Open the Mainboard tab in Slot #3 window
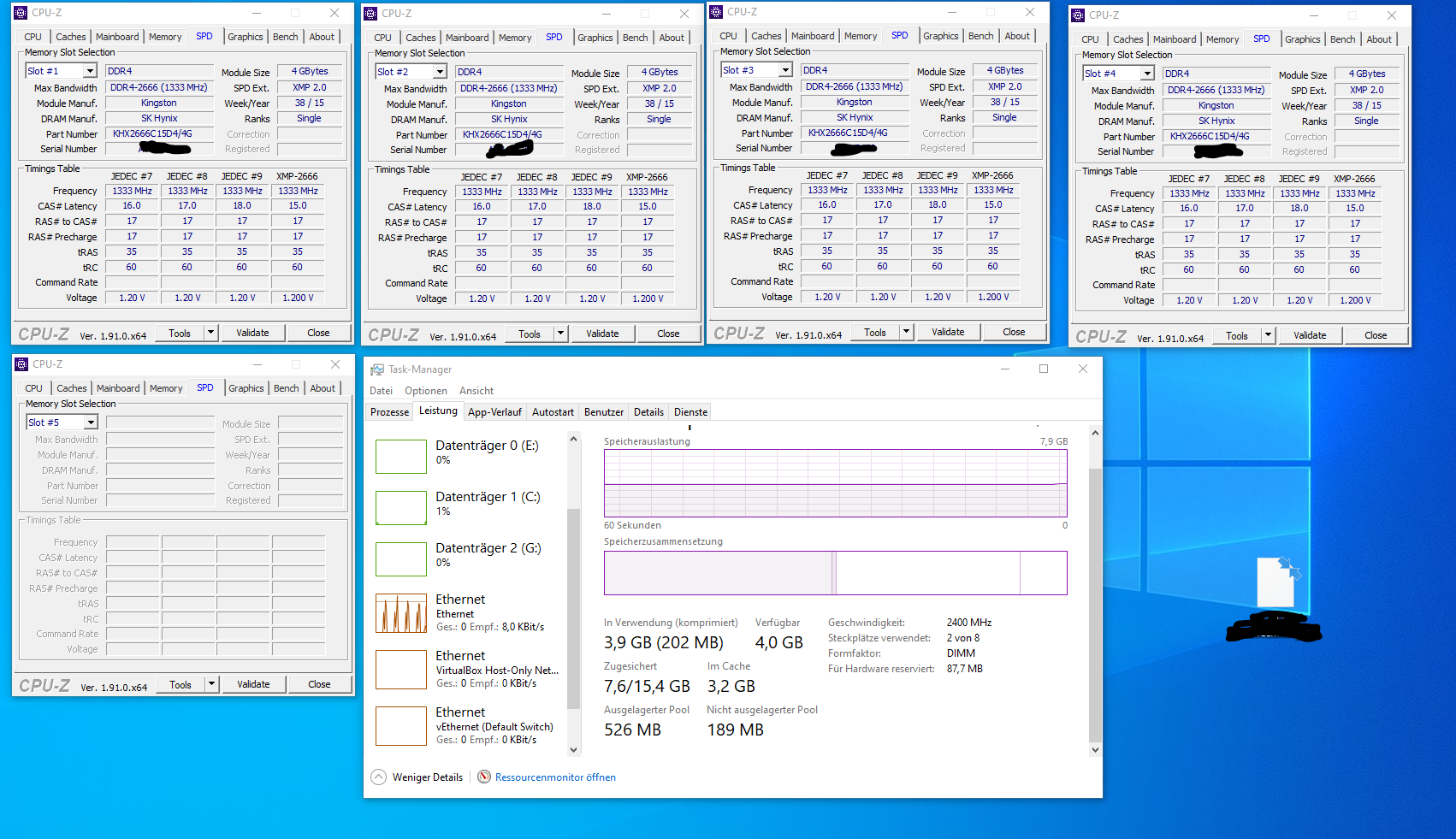The width and height of the screenshot is (1456, 839). pyautogui.click(x=813, y=36)
